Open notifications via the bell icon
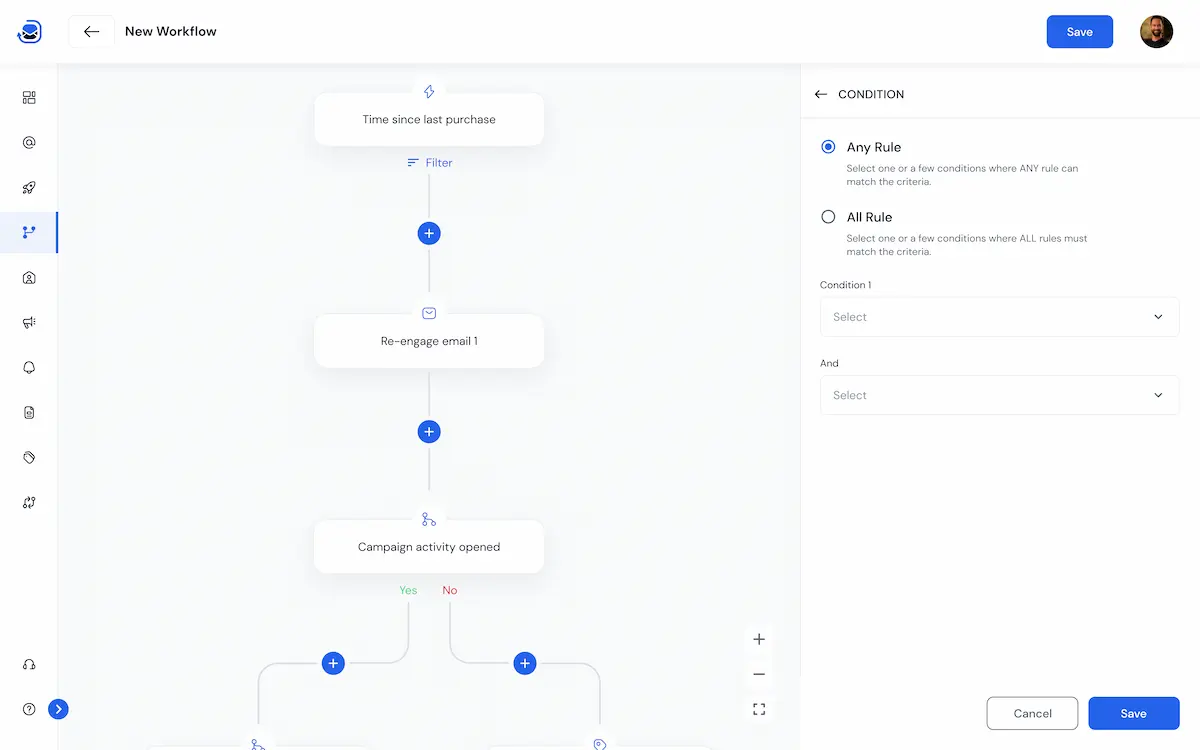1200x750 pixels. point(28,367)
